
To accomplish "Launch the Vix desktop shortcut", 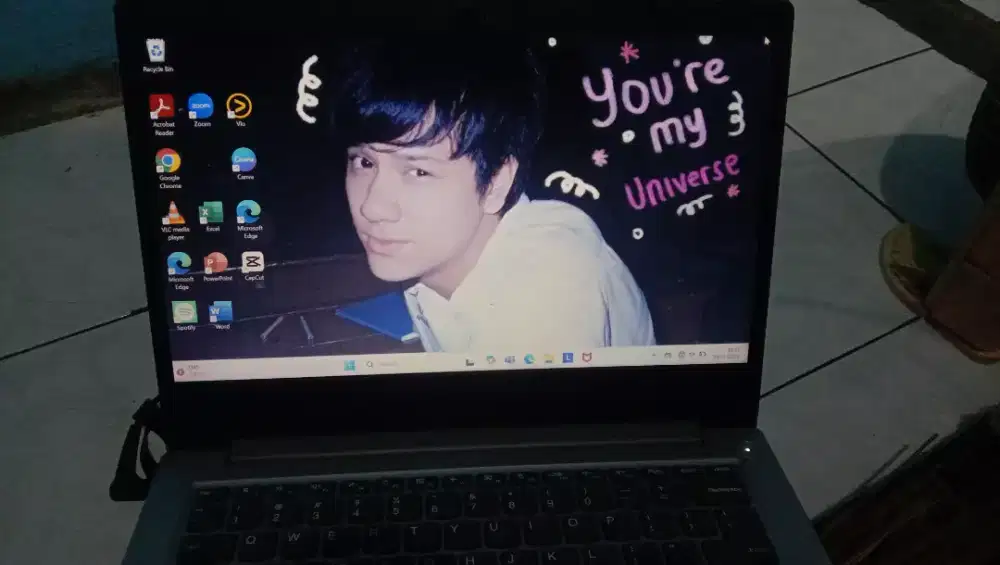I will 239,106.
